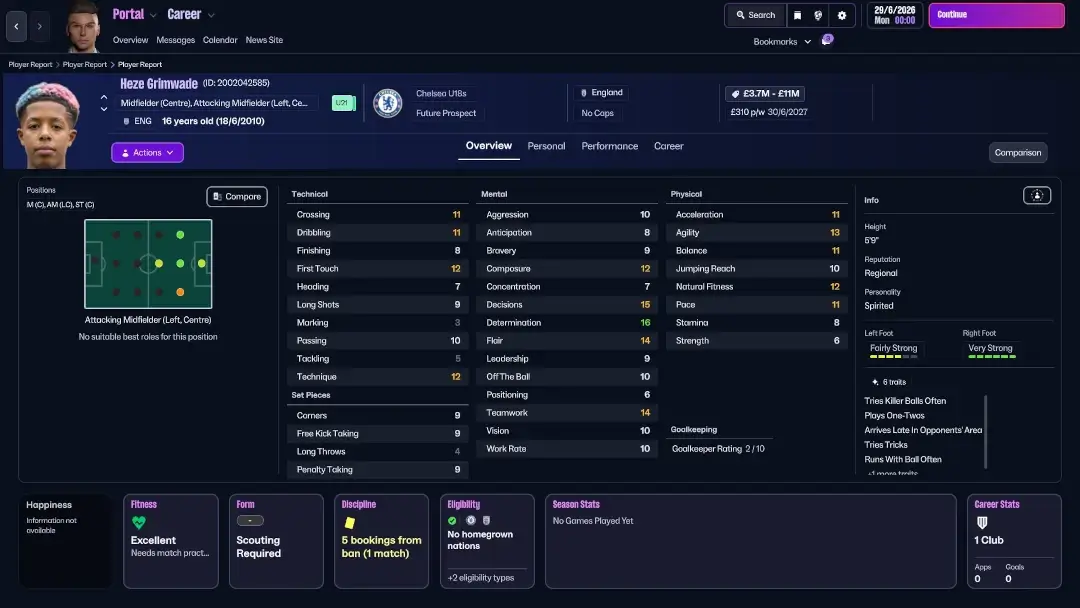Click Plays One-Twos trait

pyautogui.click(x=894, y=416)
